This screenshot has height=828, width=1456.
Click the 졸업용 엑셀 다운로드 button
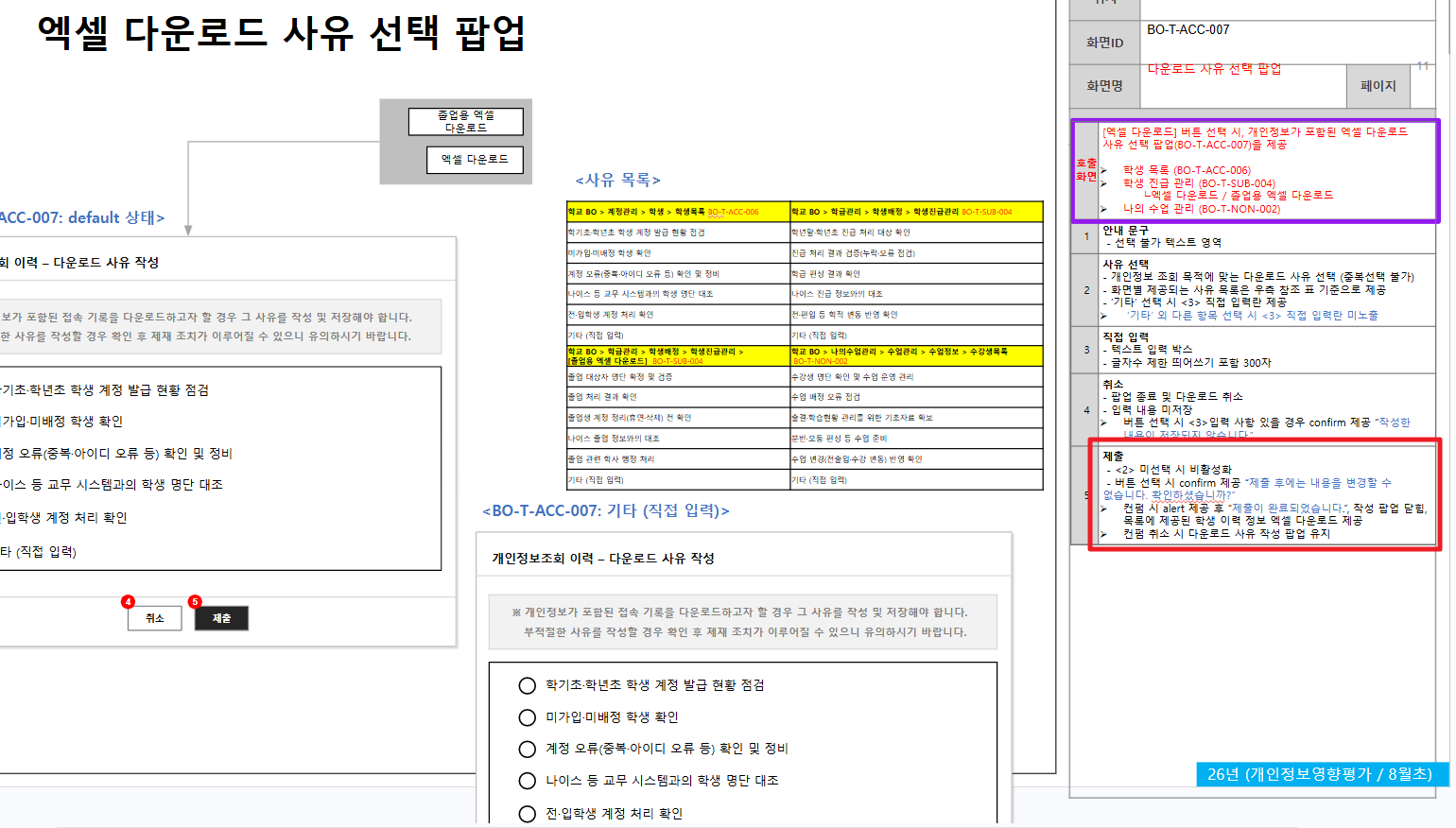click(465, 122)
